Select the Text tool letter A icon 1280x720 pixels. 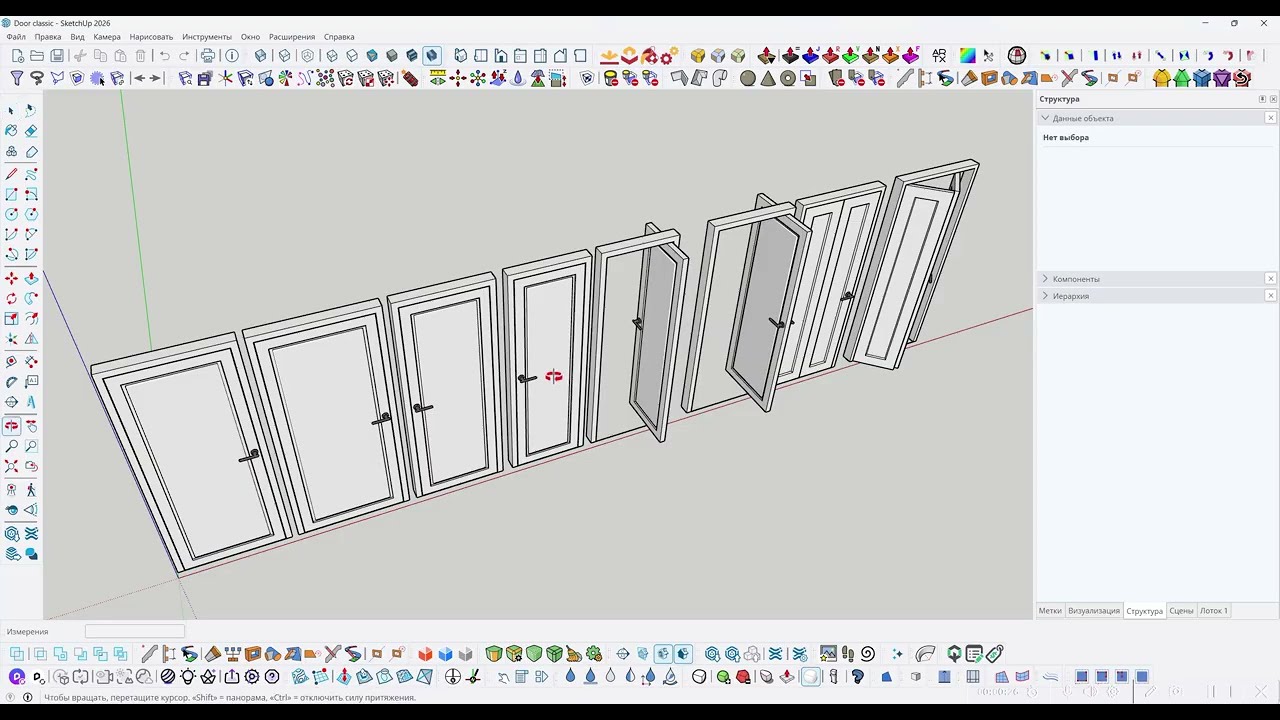coord(31,402)
